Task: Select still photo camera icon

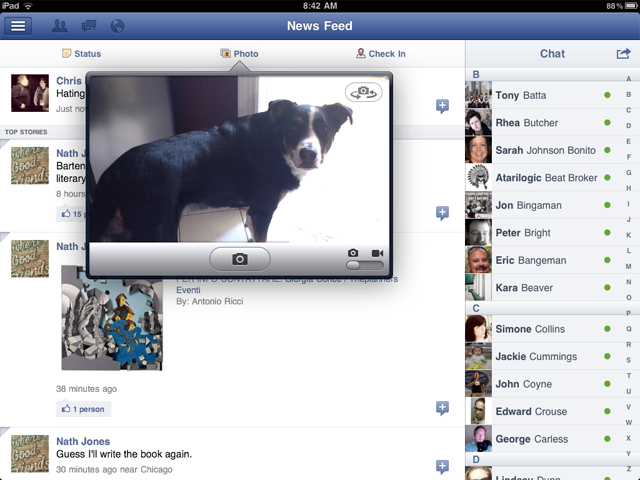Action: point(353,253)
